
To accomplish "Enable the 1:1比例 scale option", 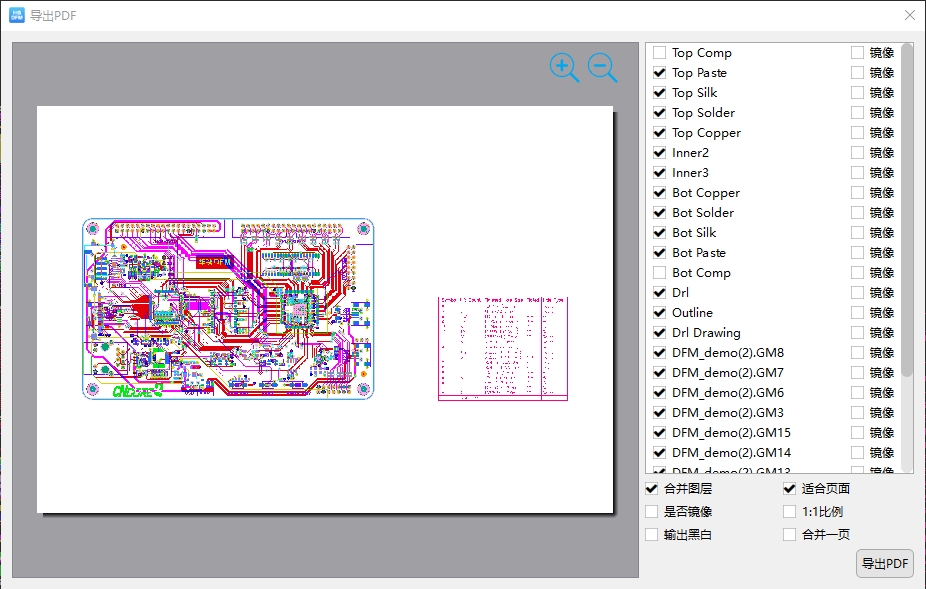I will coord(790,512).
